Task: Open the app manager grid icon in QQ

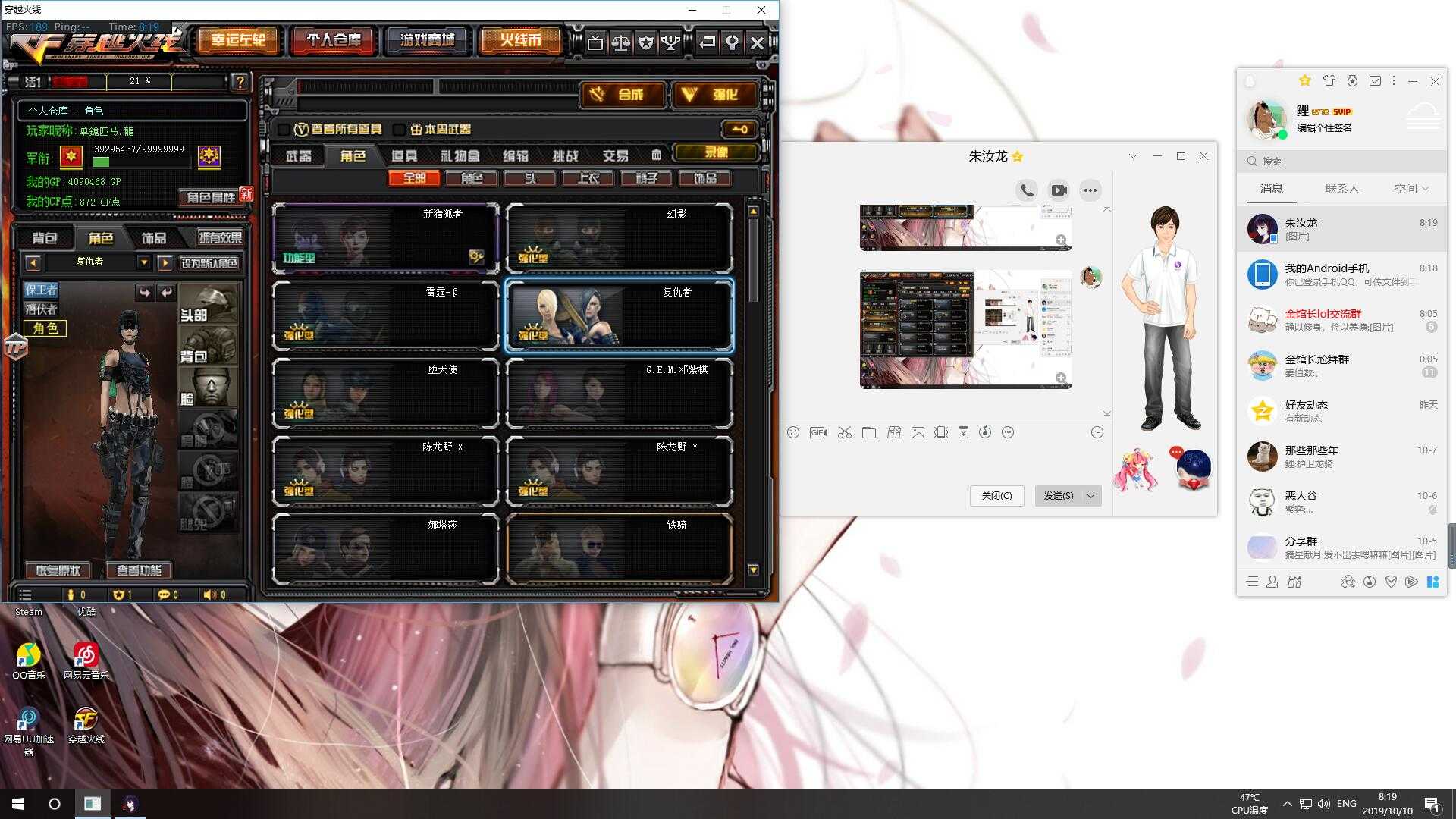Action: (x=1432, y=582)
